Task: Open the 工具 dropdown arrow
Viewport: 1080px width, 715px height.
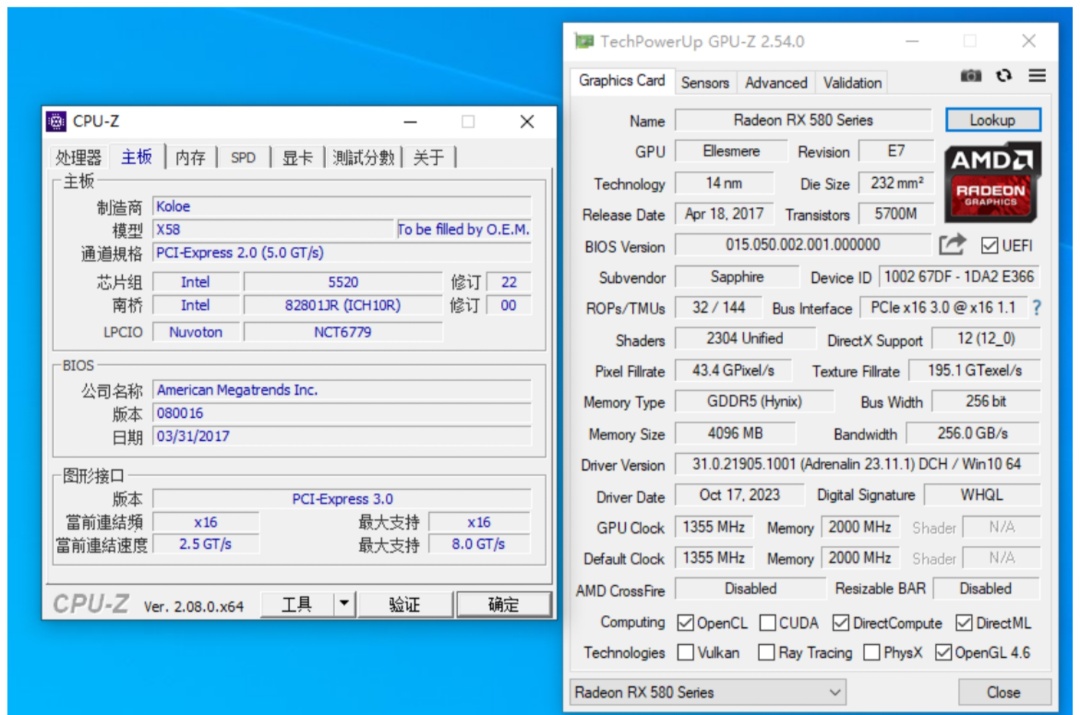Action: (x=344, y=604)
